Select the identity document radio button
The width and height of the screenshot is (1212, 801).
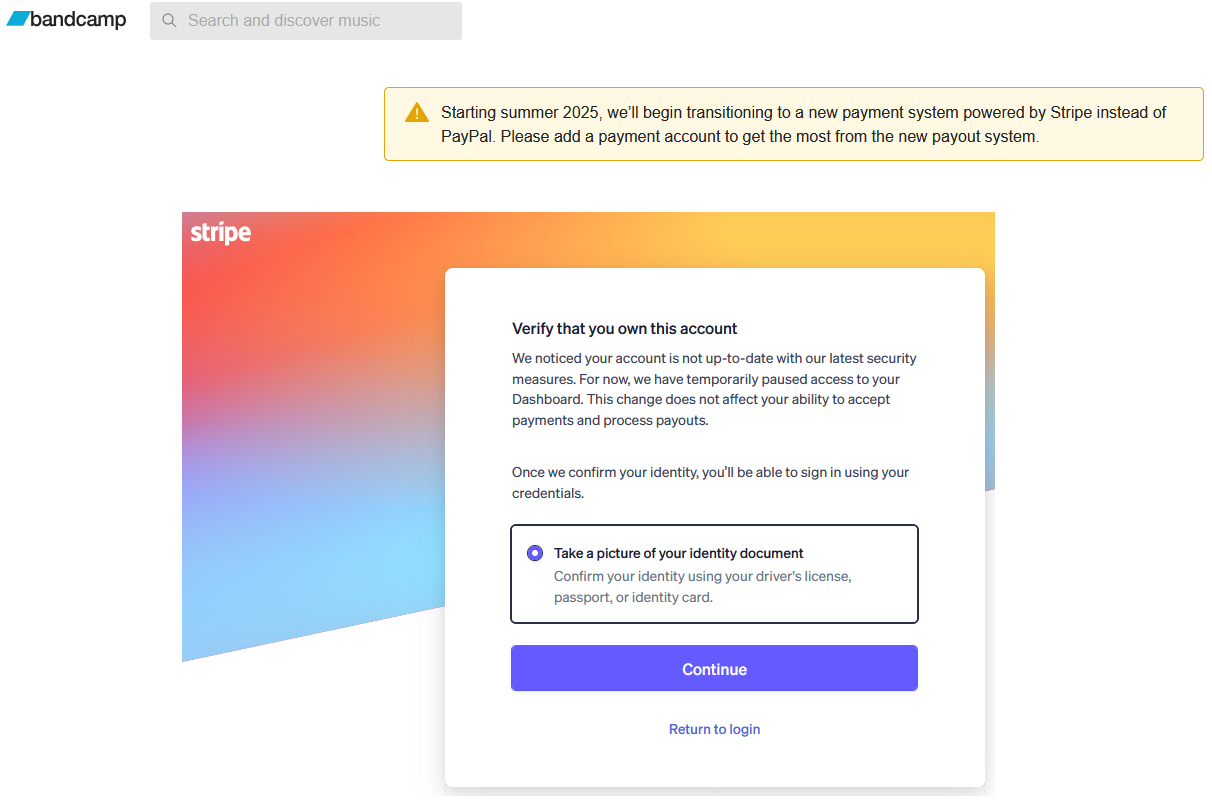click(535, 553)
